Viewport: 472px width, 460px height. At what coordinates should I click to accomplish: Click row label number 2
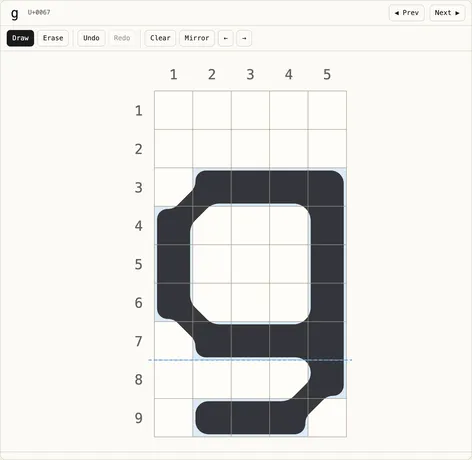[x=139, y=149]
